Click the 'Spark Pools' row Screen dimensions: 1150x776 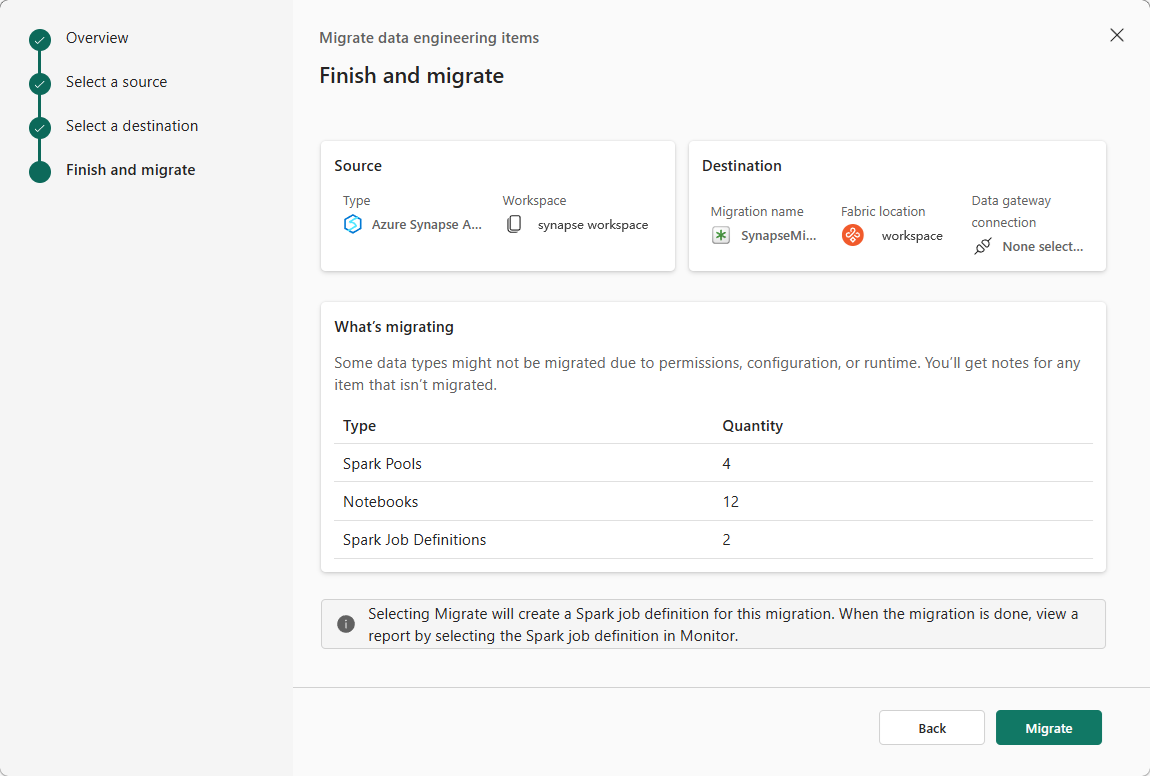(x=713, y=464)
